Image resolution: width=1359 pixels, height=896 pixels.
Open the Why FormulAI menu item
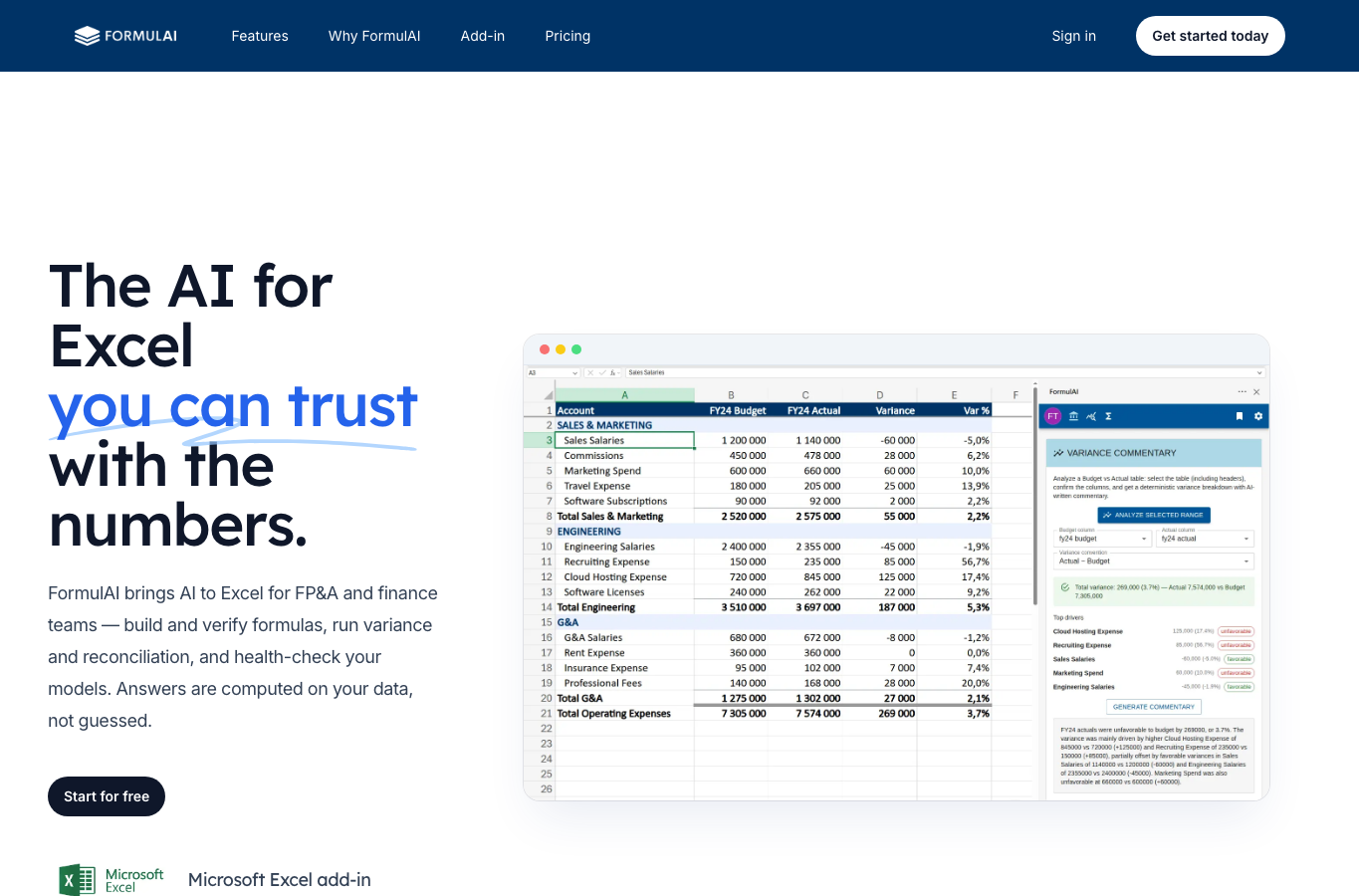(x=374, y=36)
